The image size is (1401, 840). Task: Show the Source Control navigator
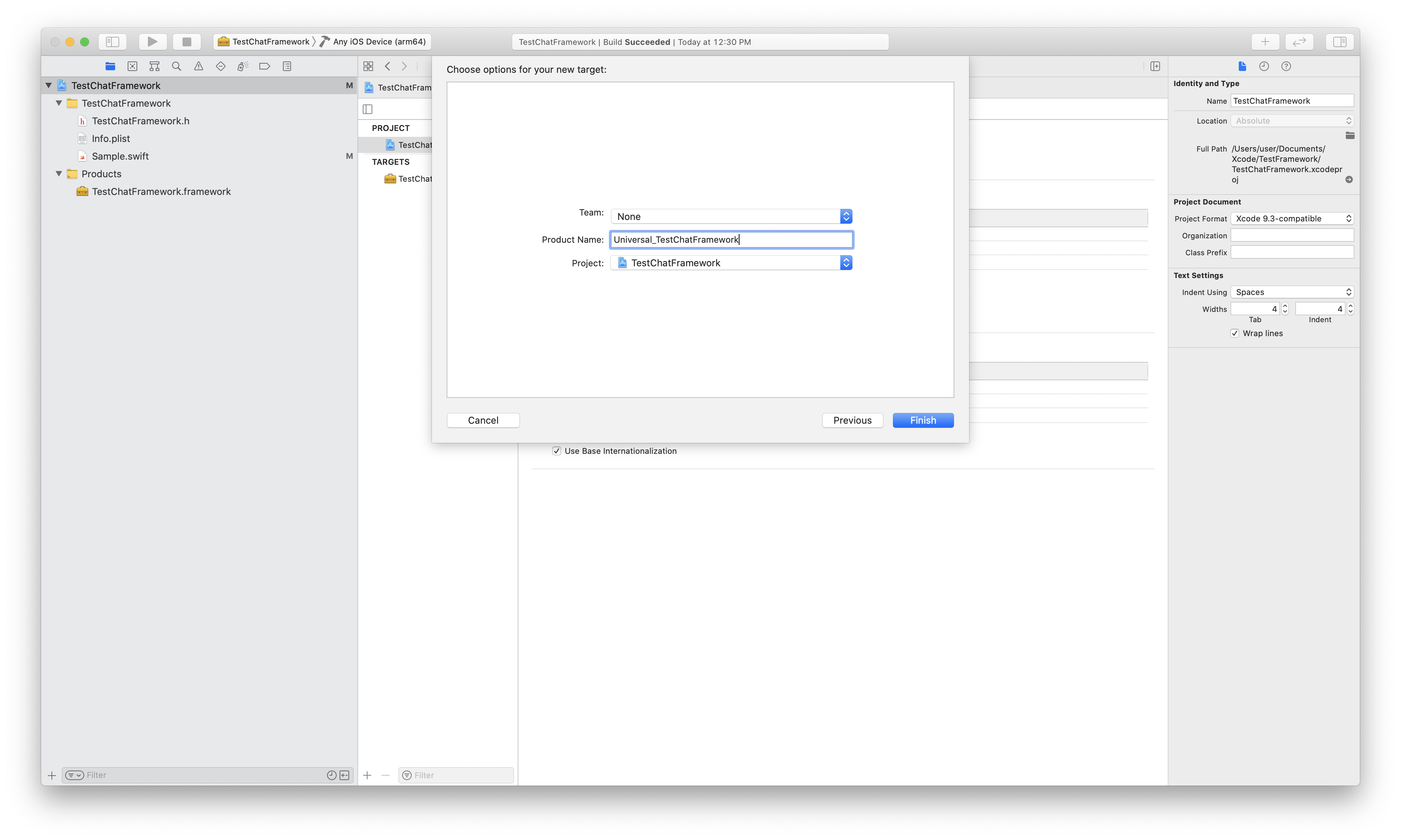click(132, 66)
